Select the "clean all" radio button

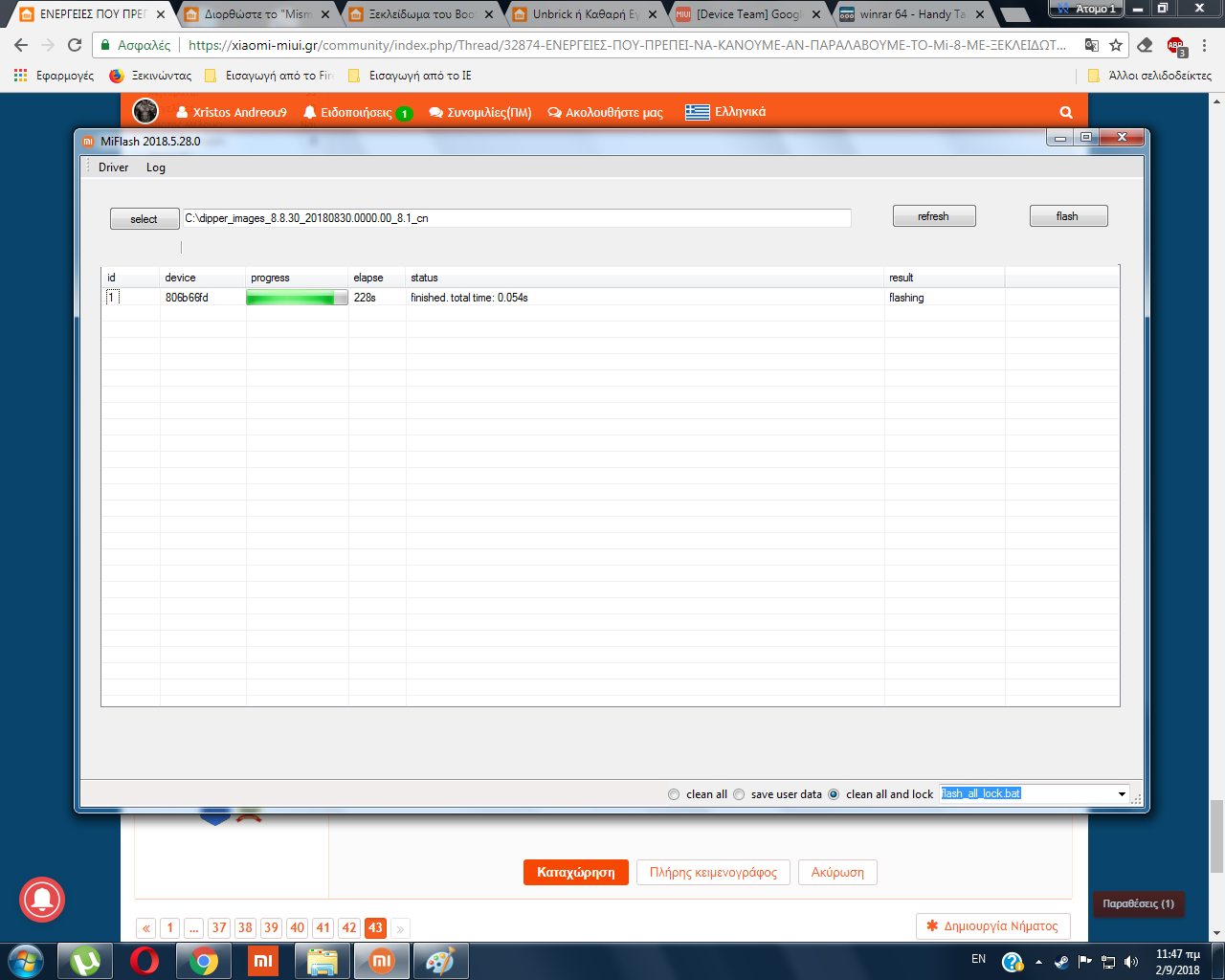(x=674, y=794)
